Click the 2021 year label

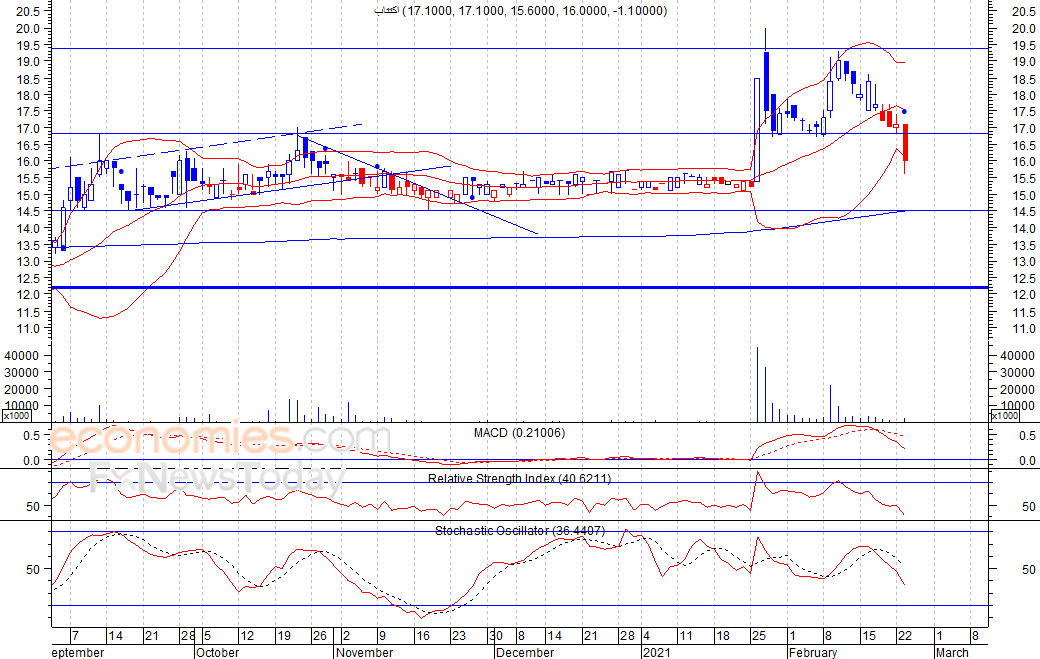click(x=657, y=652)
